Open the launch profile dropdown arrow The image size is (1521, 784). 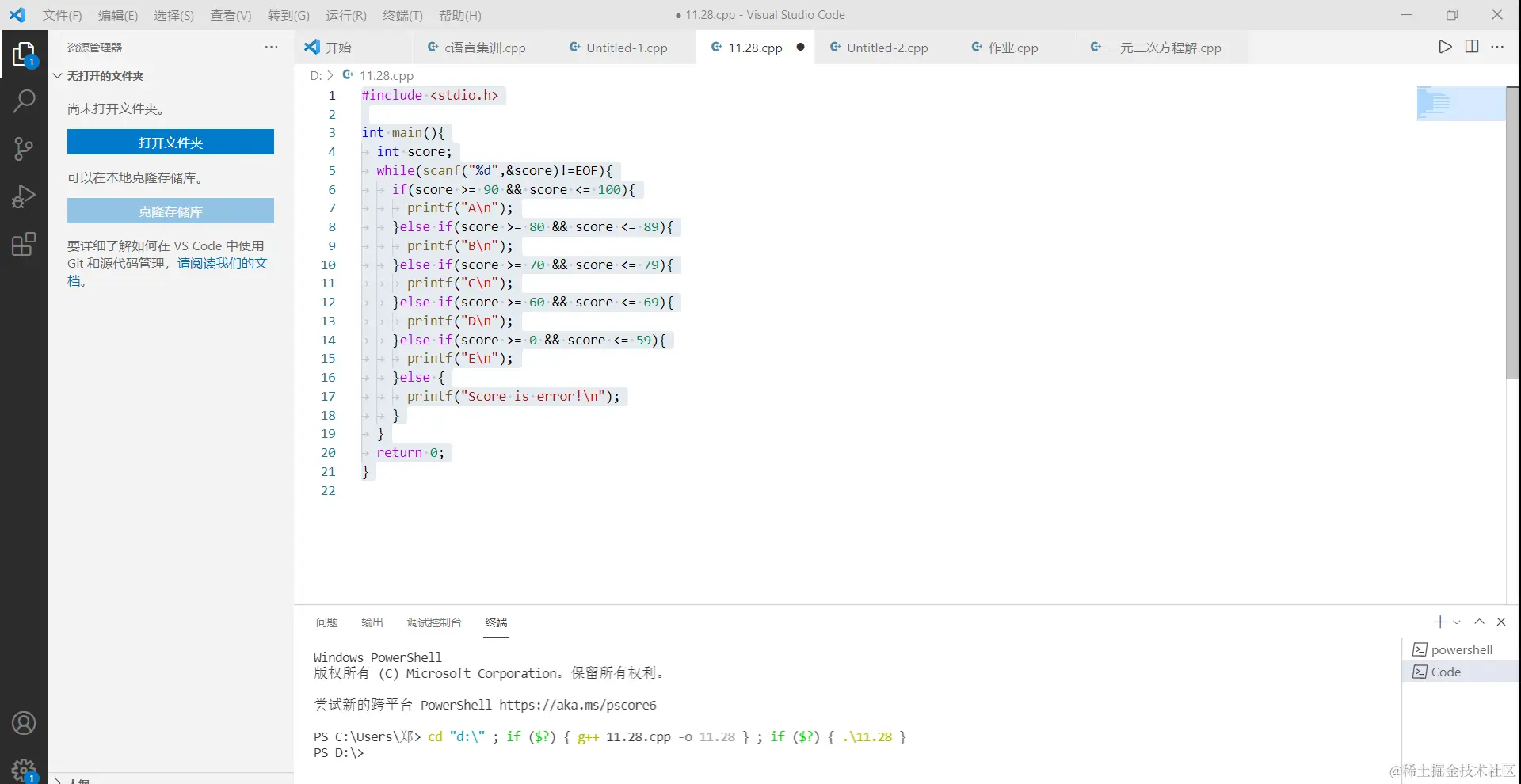click(1457, 622)
